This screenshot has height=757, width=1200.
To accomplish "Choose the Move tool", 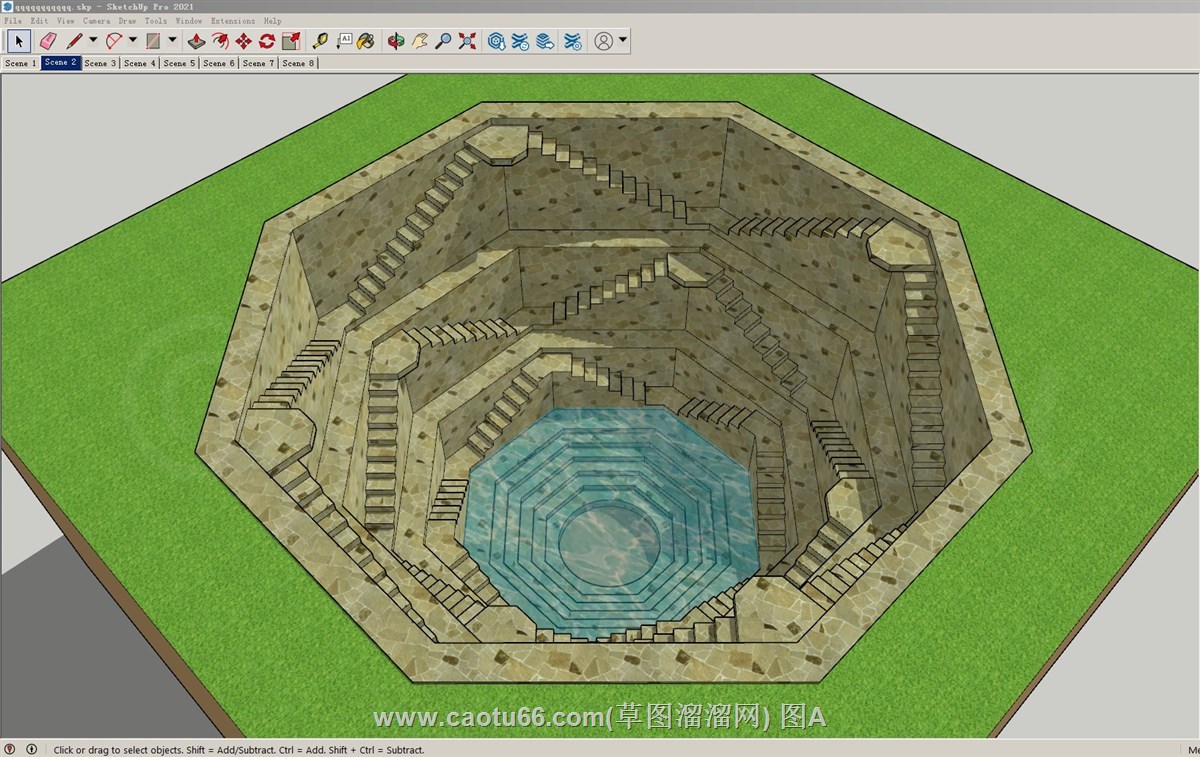I will coord(243,41).
